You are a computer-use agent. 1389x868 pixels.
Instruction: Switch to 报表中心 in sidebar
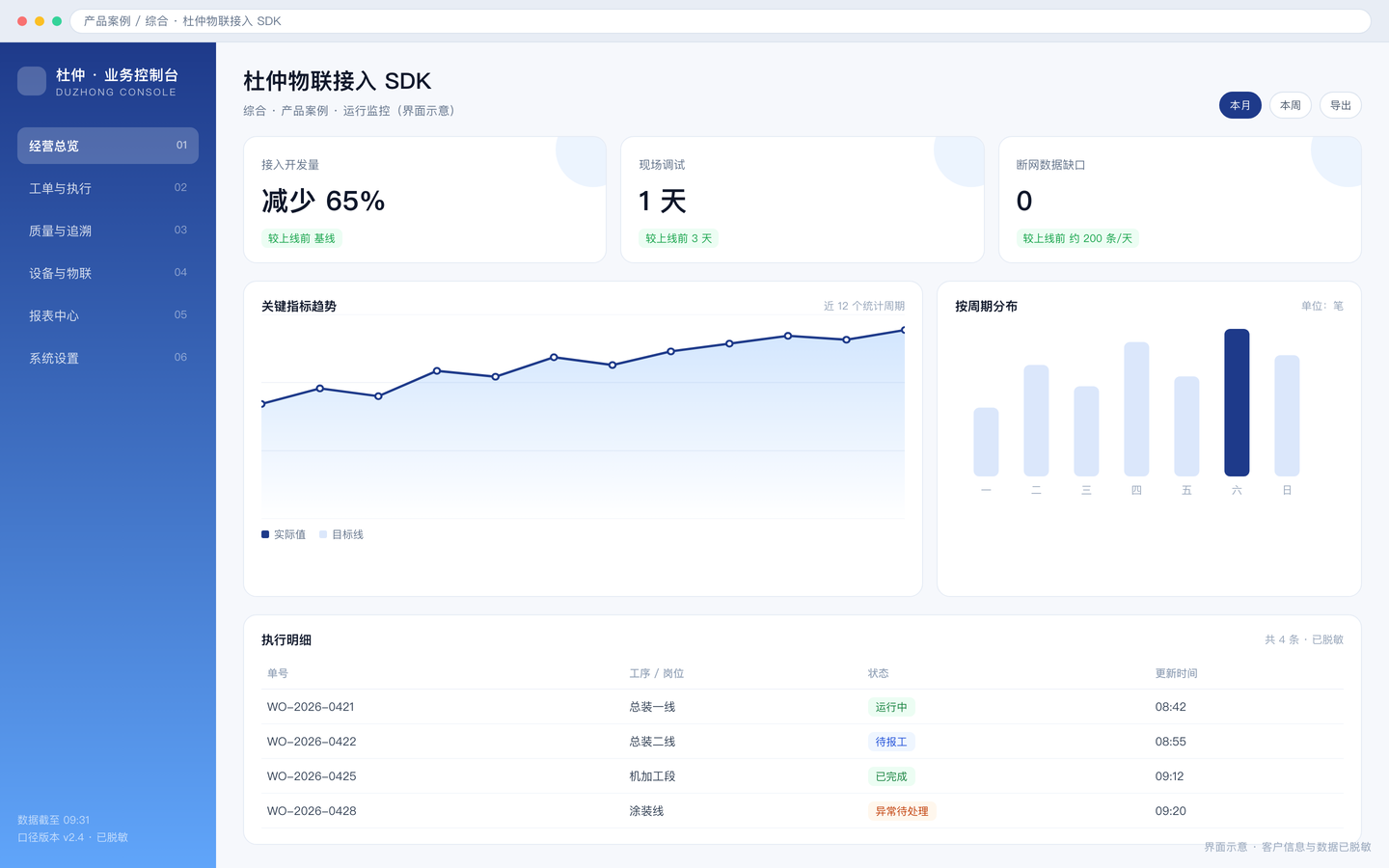(108, 315)
